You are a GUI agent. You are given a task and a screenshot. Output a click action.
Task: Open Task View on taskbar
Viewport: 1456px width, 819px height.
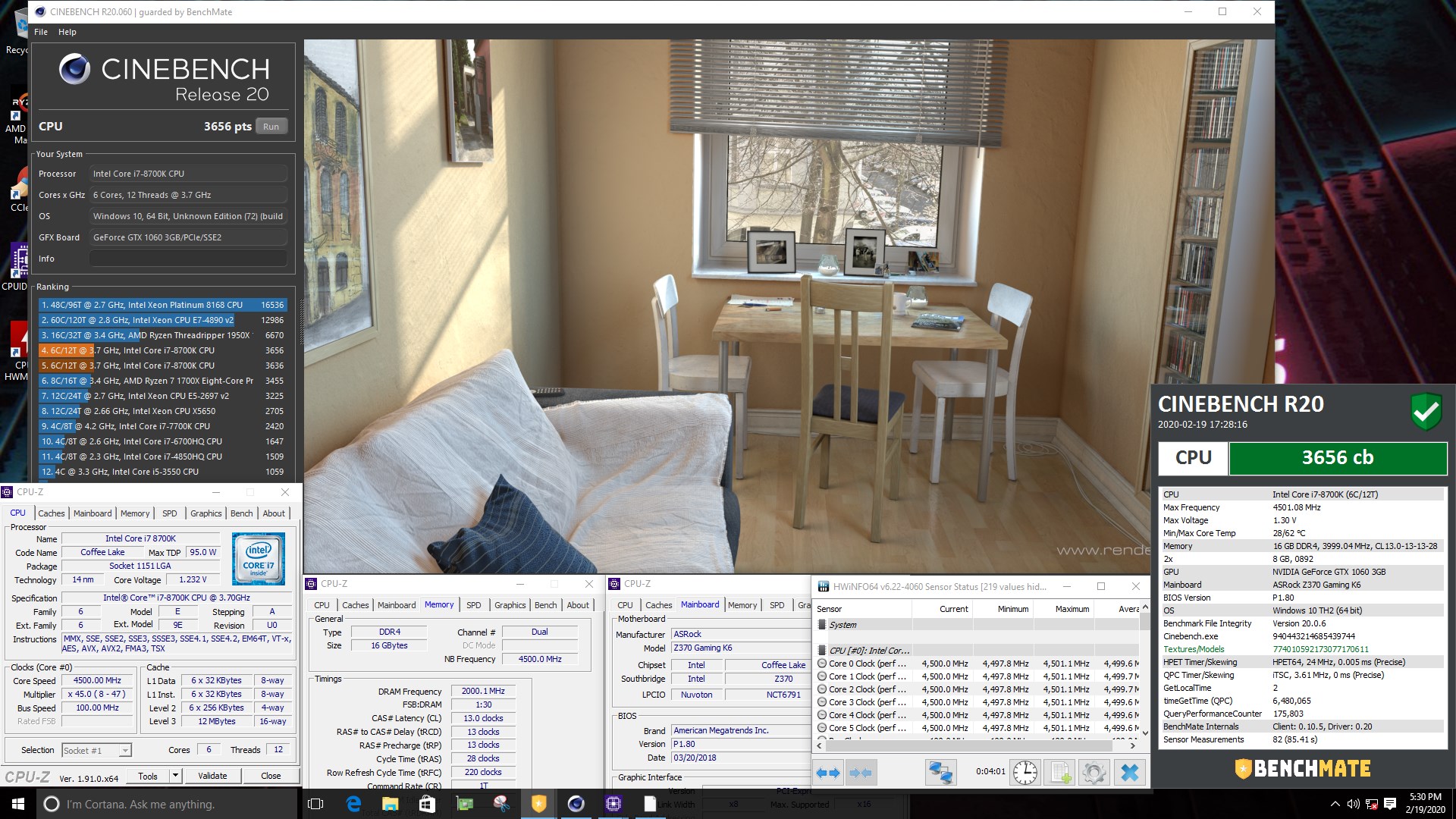pyautogui.click(x=316, y=804)
